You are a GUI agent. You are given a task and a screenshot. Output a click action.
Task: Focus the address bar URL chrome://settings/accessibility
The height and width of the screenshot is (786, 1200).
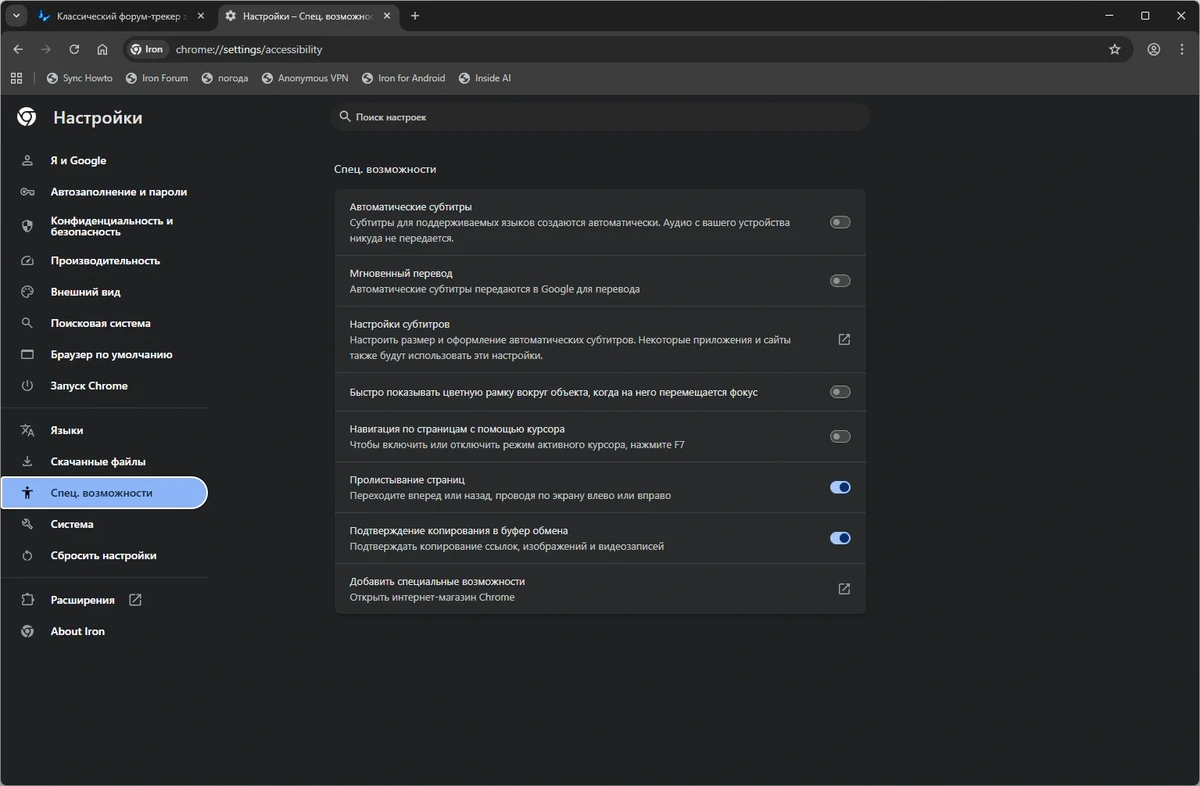tap(249, 49)
